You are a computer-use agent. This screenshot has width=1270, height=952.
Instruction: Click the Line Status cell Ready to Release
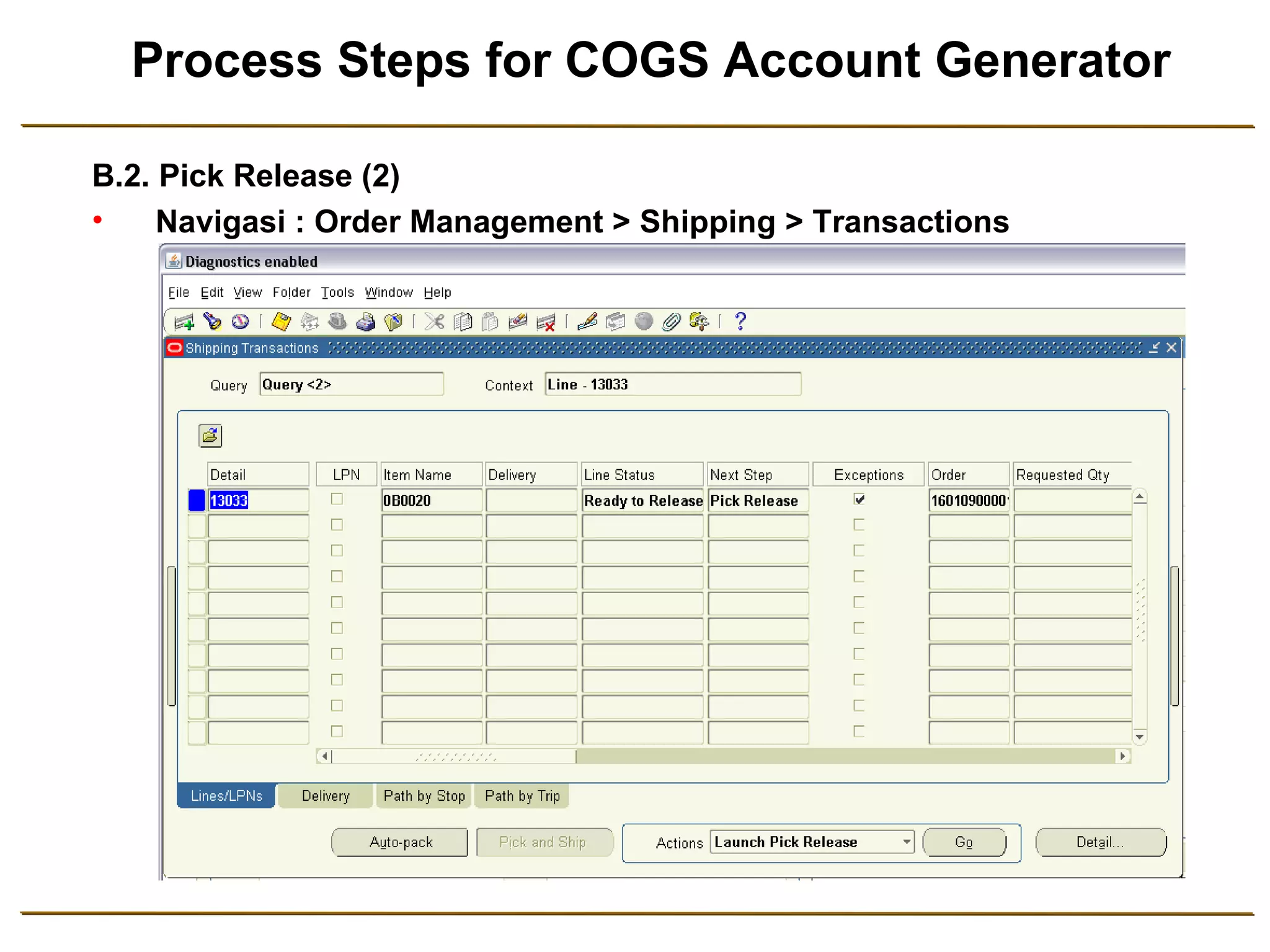point(643,500)
